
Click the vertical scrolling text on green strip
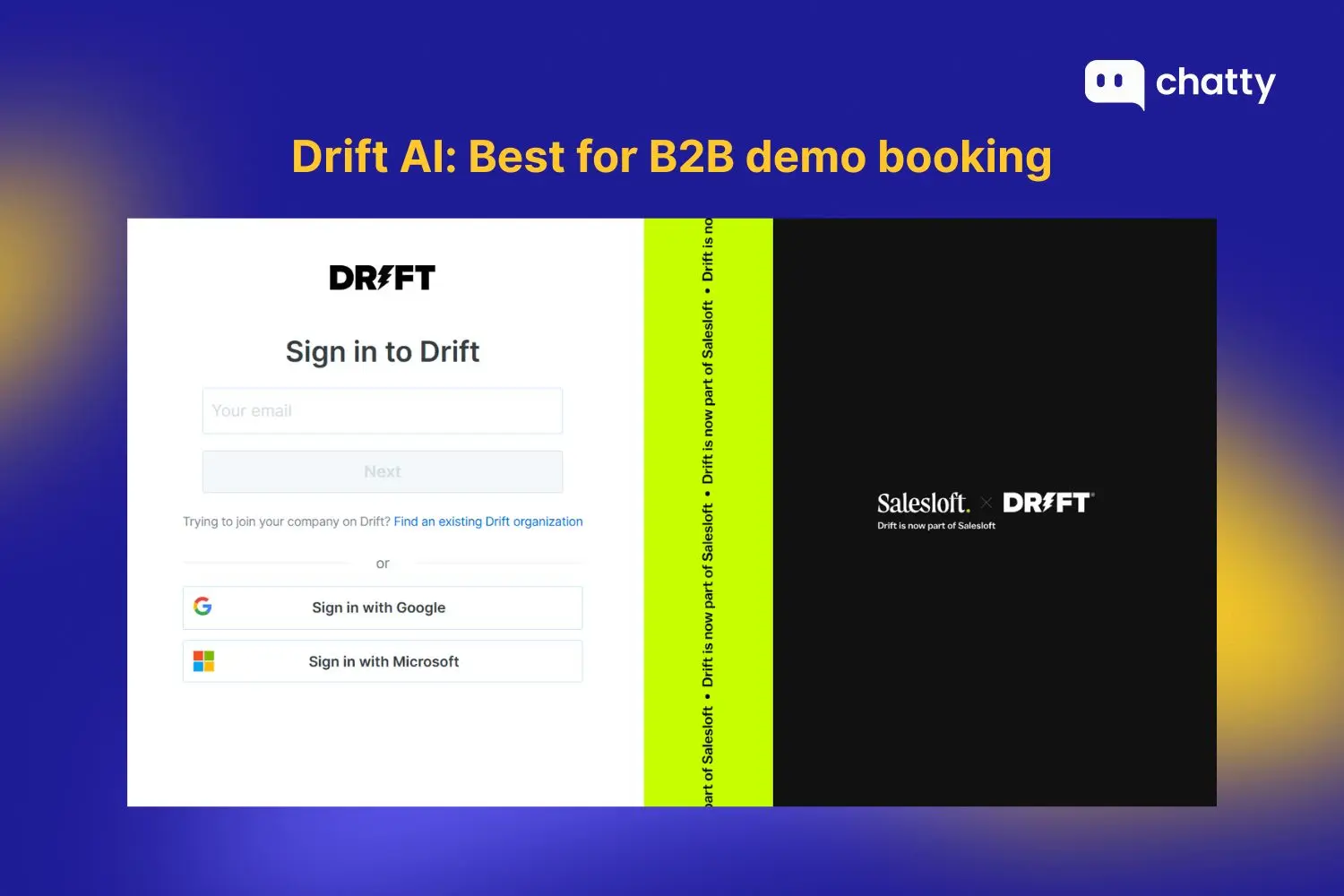click(x=708, y=513)
